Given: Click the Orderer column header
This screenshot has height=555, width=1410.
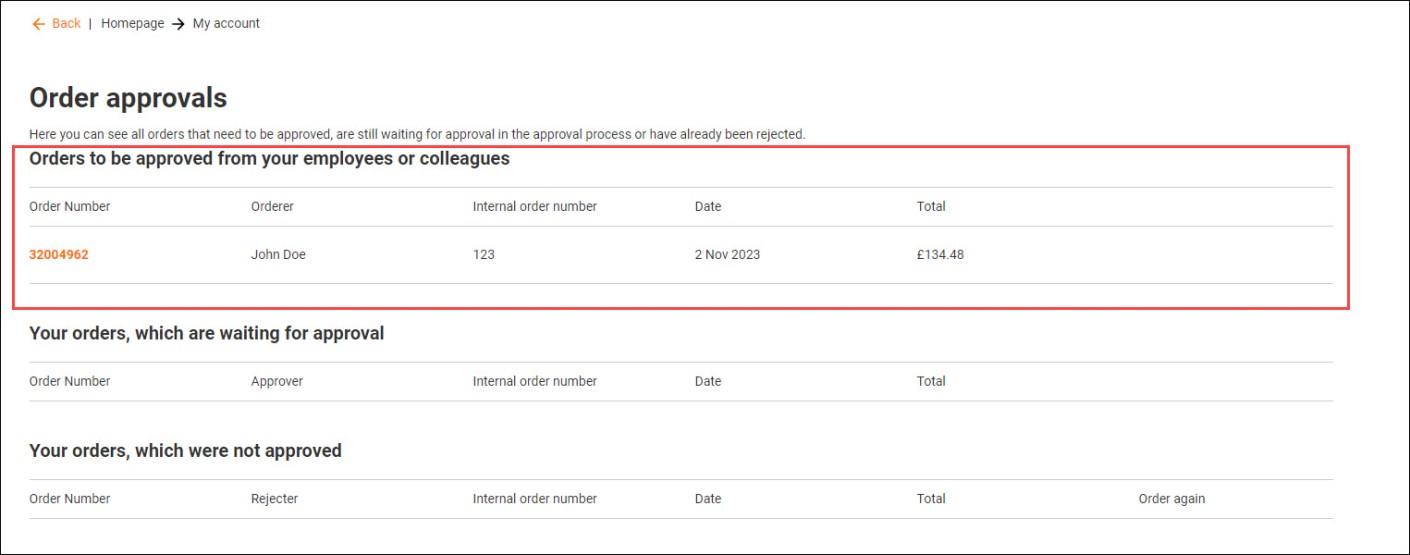Looking at the screenshot, I should coord(272,207).
